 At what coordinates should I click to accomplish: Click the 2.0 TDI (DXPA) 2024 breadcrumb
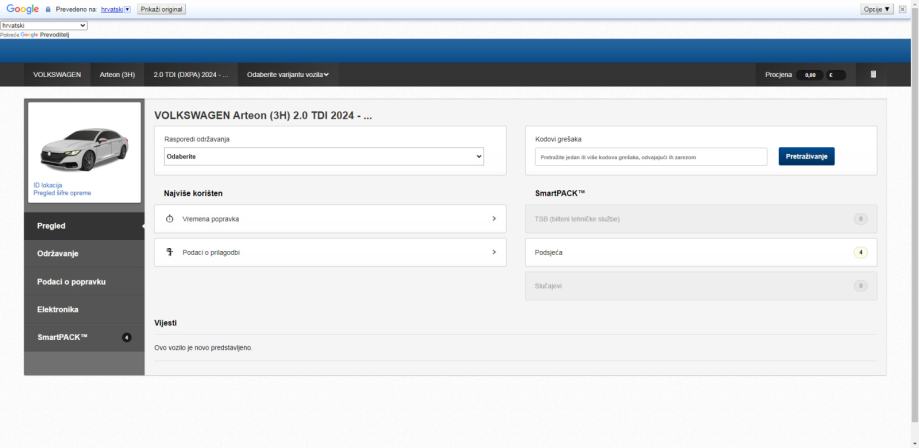click(191, 74)
